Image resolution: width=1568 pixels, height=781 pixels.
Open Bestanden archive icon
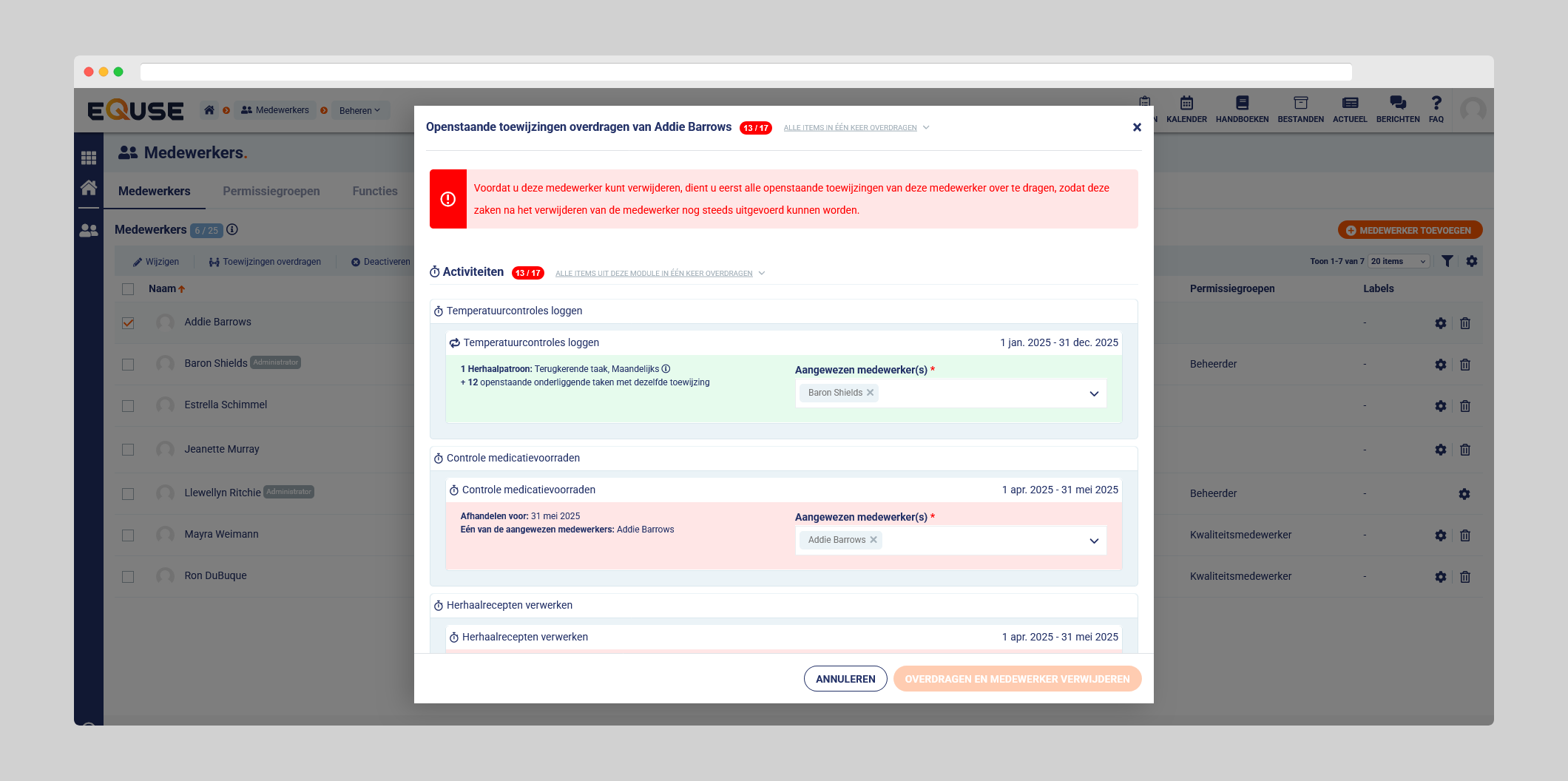tap(1300, 104)
